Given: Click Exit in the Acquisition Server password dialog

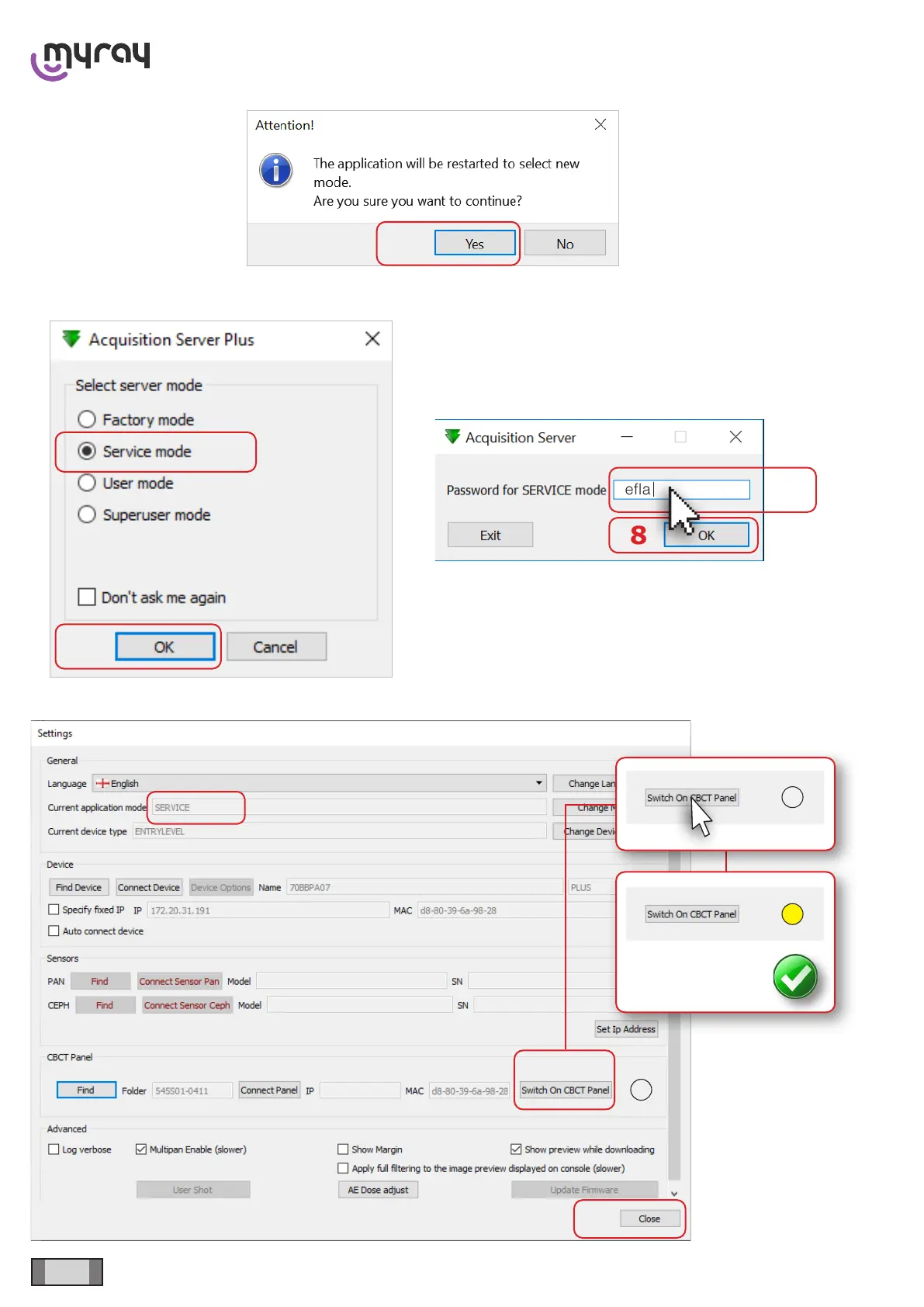Looking at the screenshot, I should pyautogui.click(x=490, y=535).
